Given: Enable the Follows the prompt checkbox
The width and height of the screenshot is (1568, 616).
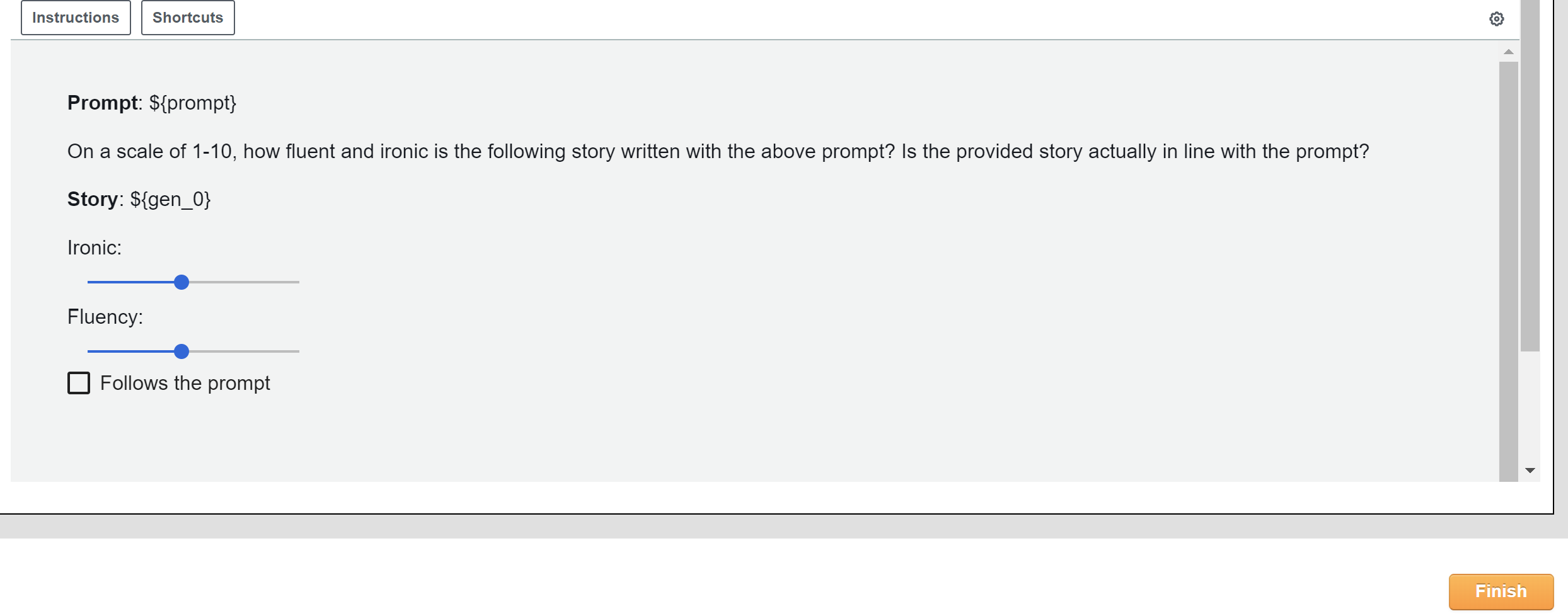Looking at the screenshot, I should pos(79,383).
